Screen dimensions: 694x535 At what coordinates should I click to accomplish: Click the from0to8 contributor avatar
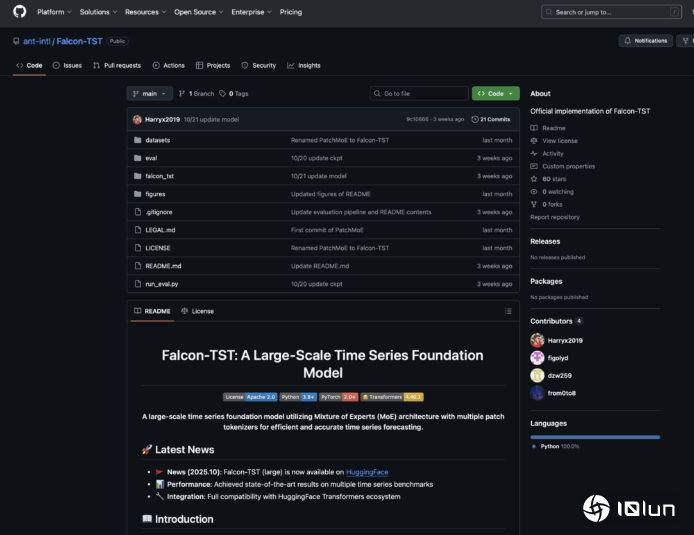(538, 393)
